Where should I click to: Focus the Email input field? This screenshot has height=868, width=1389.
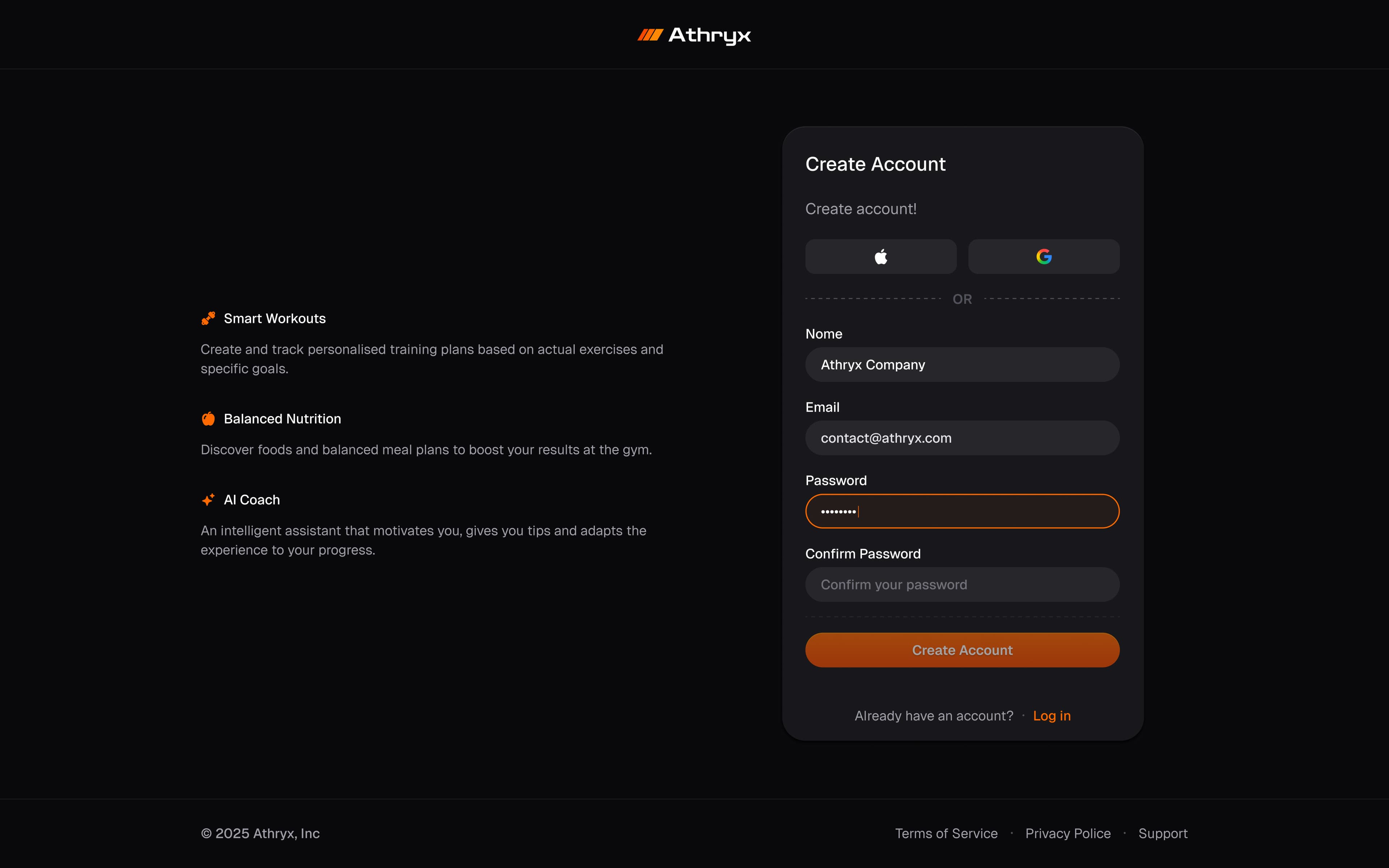point(962,439)
